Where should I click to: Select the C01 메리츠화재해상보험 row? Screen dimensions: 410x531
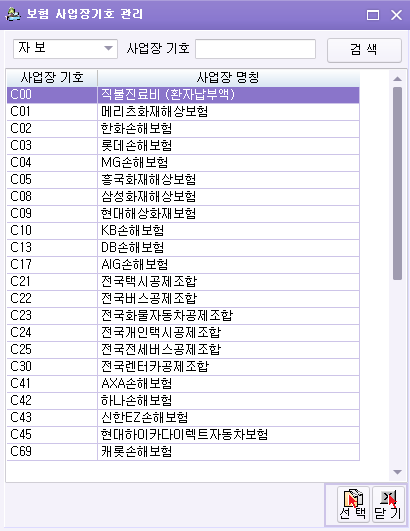tap(183, 112)
